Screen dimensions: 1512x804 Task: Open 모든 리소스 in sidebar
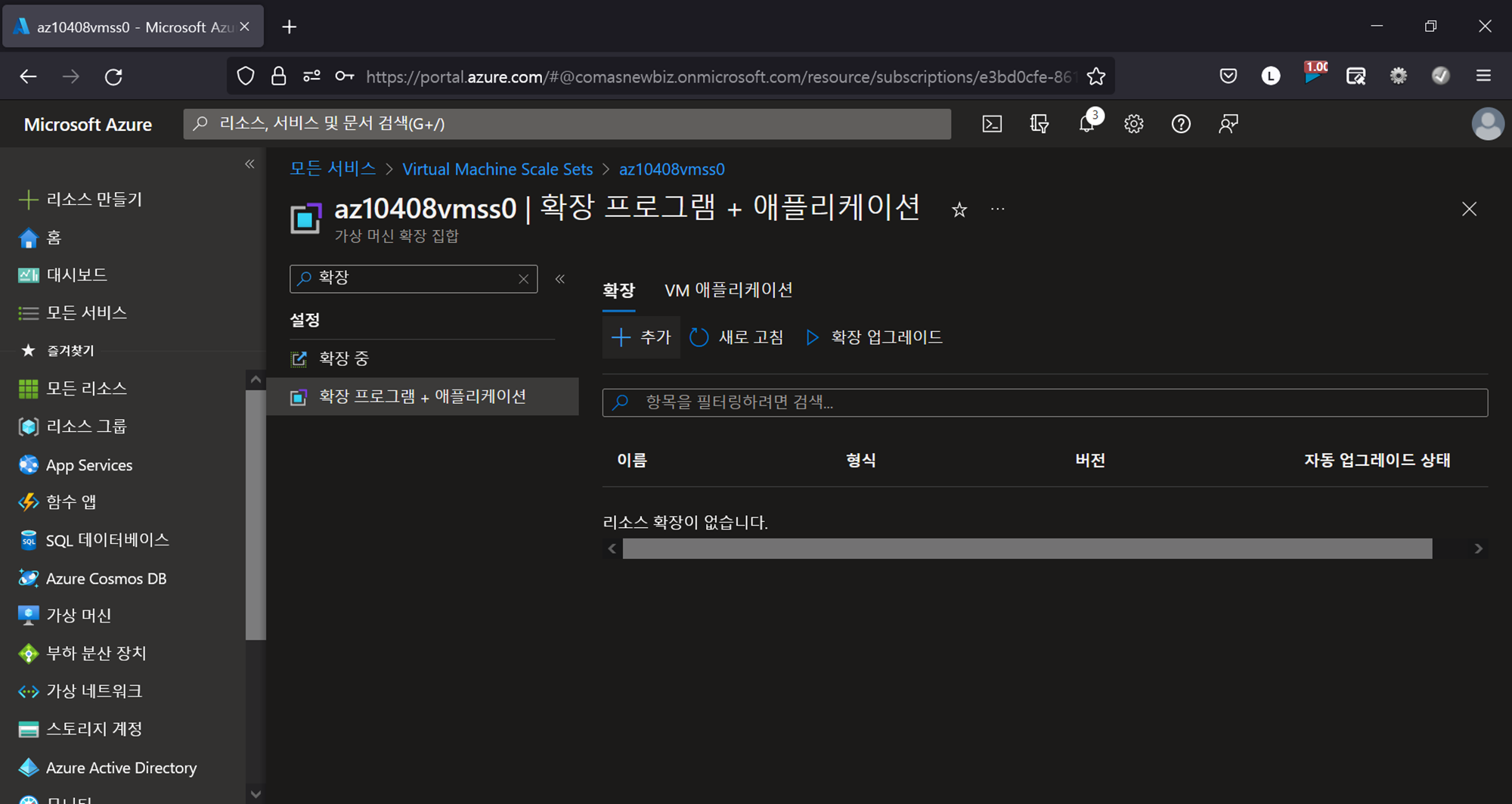[x=72, y=389]
